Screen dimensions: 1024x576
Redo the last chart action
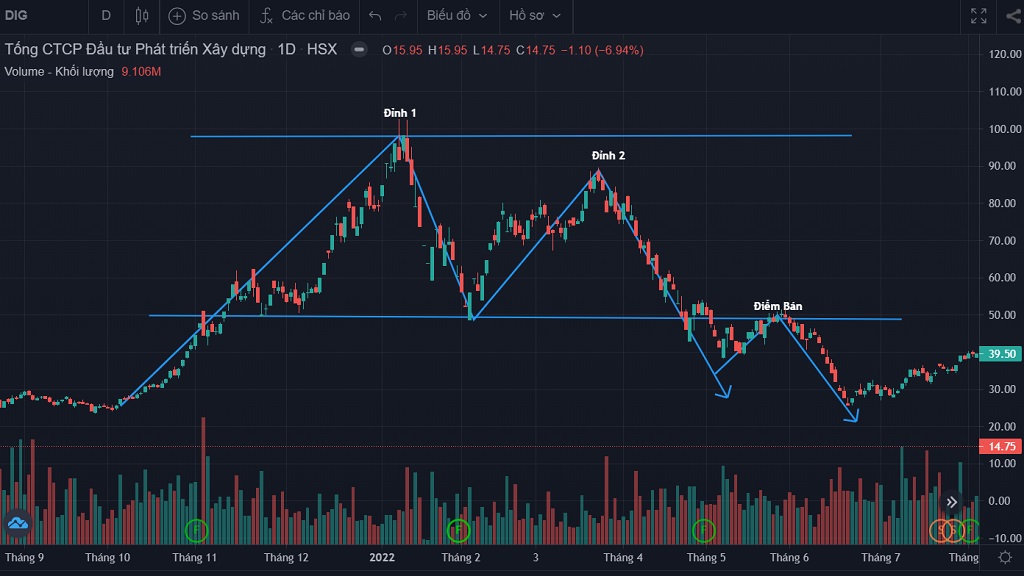(401, 16)
